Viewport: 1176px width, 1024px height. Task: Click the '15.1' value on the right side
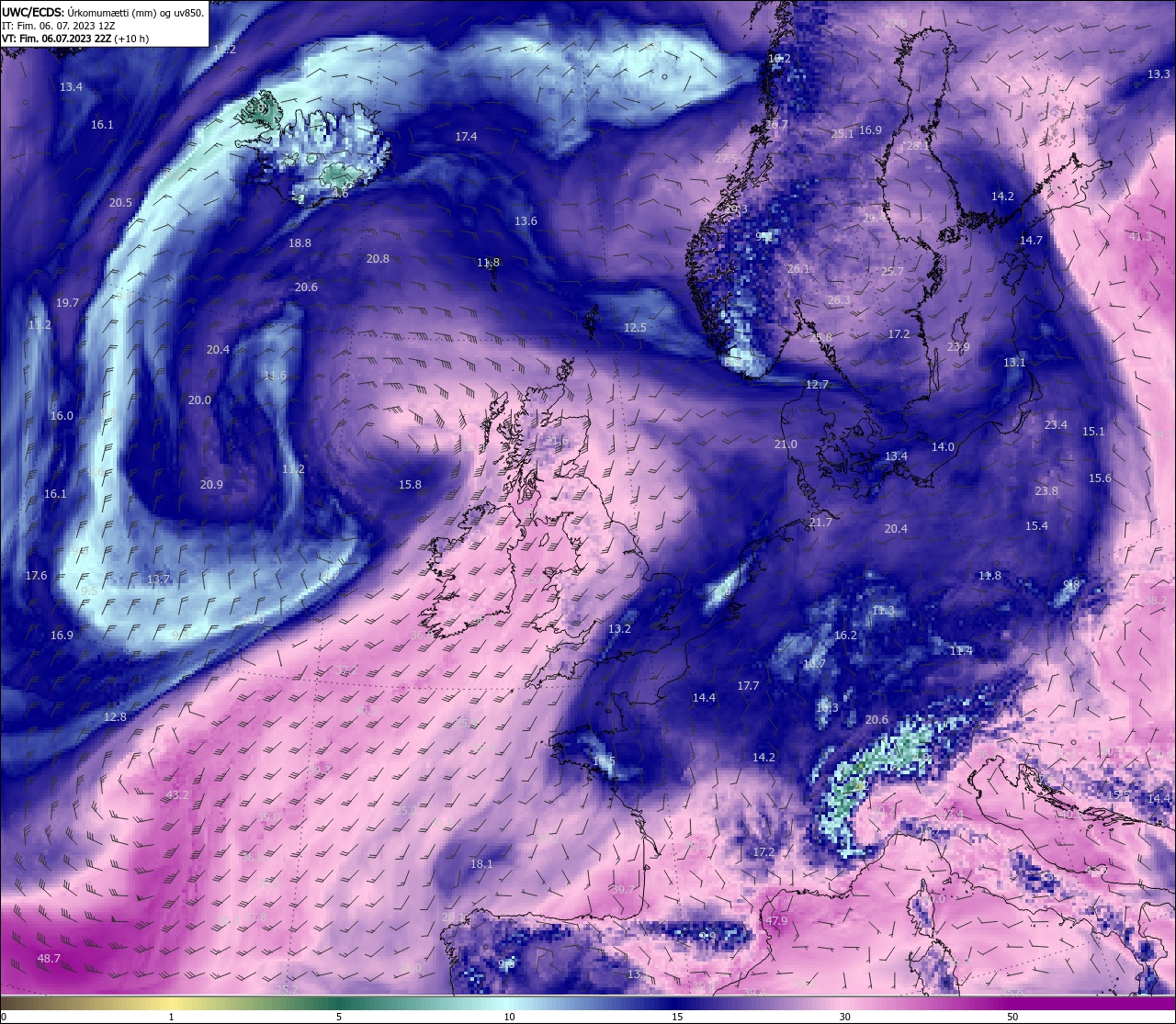tap(1093, 432)
